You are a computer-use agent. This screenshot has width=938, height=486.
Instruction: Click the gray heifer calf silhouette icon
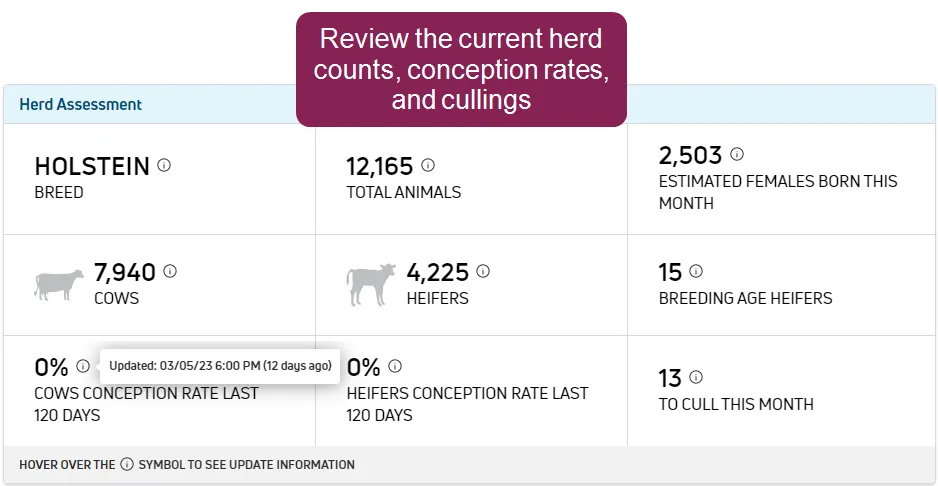pos(371,284)
